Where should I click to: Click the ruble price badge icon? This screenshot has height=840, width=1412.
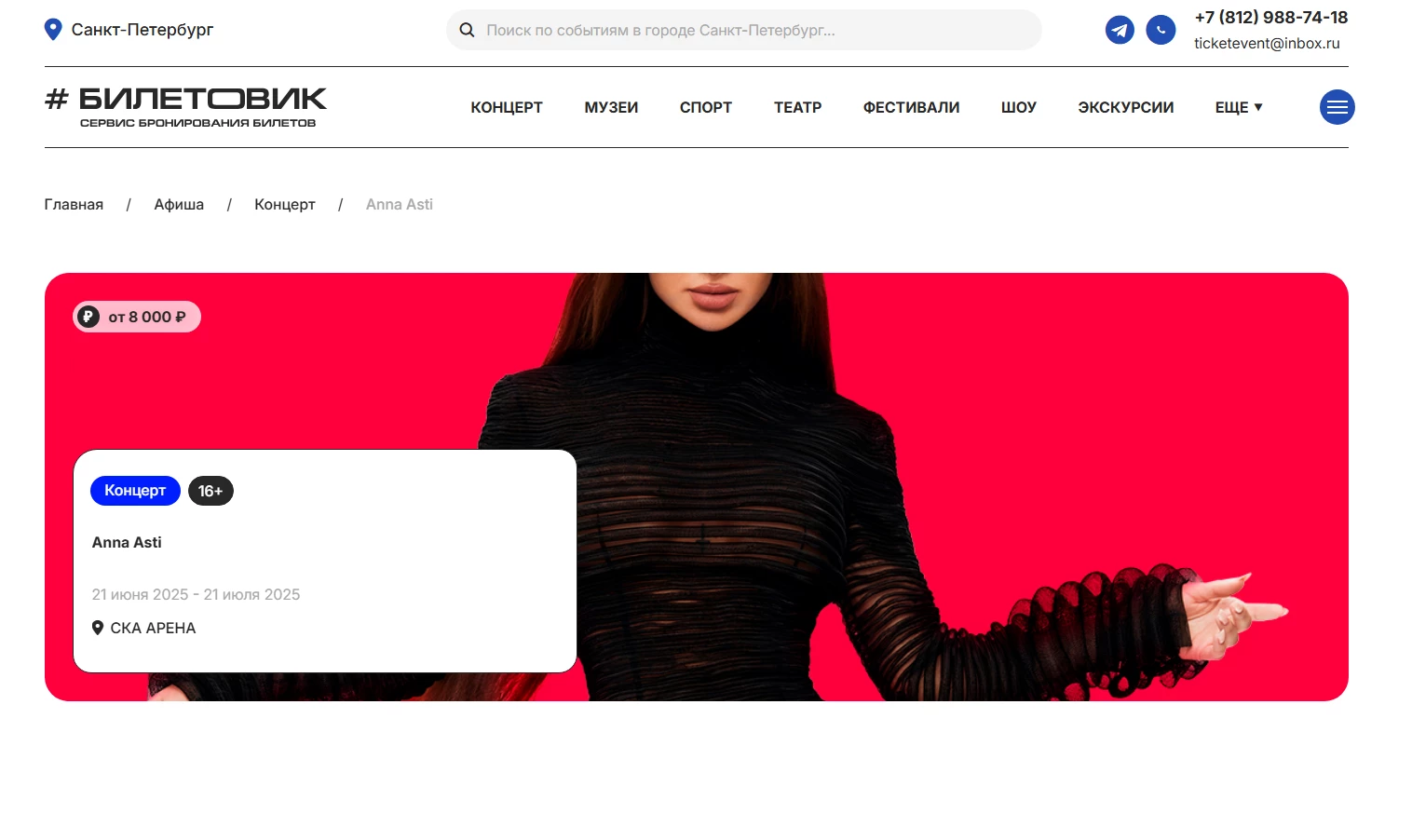(x=88, y=317)
